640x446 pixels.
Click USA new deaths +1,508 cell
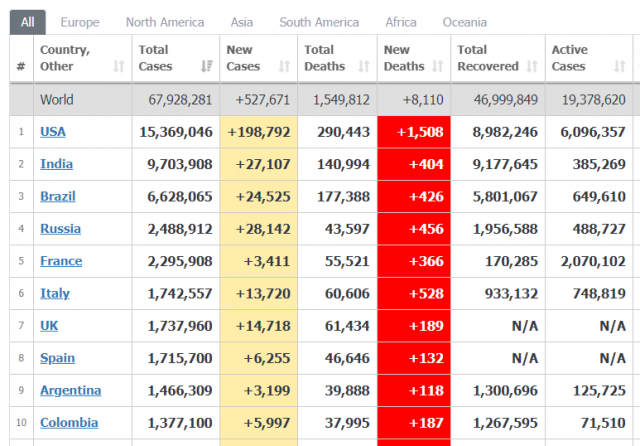[x=414, y=132]
